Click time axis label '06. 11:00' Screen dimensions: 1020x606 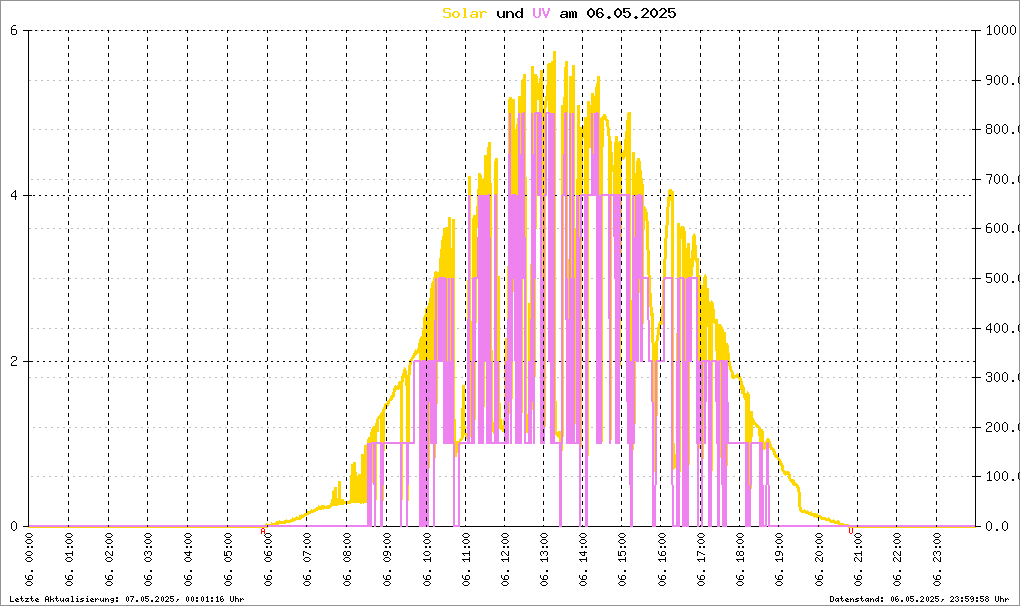coord(465,559)
